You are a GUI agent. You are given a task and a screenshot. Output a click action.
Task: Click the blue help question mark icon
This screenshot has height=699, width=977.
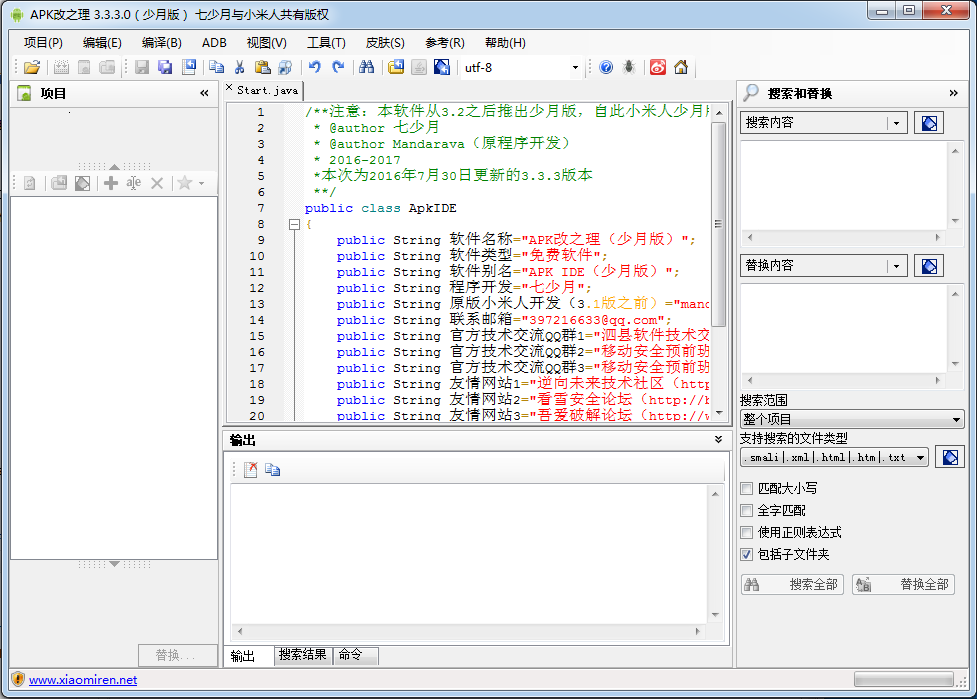[606, 67]
